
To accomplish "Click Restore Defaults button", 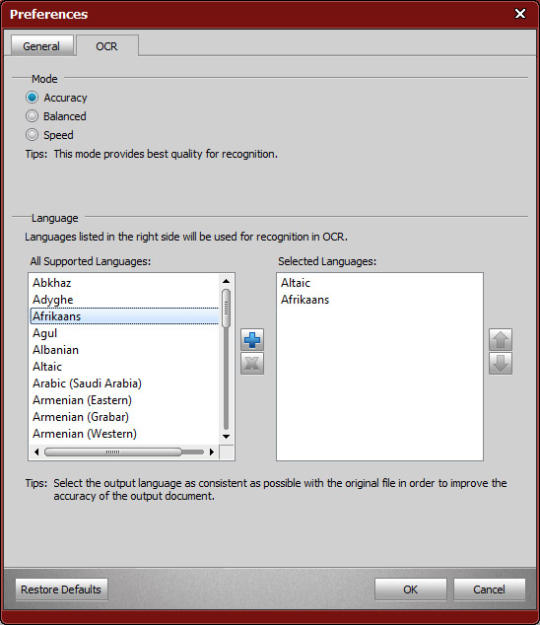I will [61, 589].
